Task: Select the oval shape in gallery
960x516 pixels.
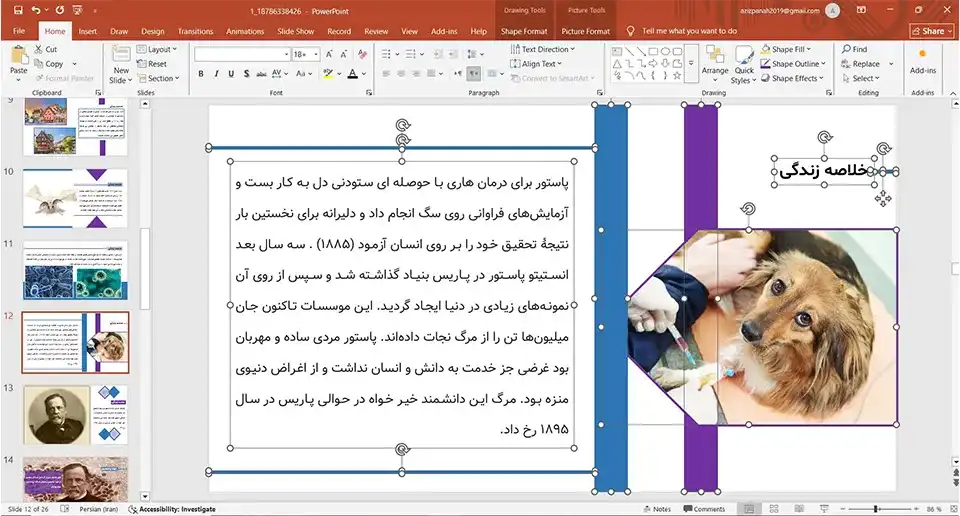Action: click(665, 51)
